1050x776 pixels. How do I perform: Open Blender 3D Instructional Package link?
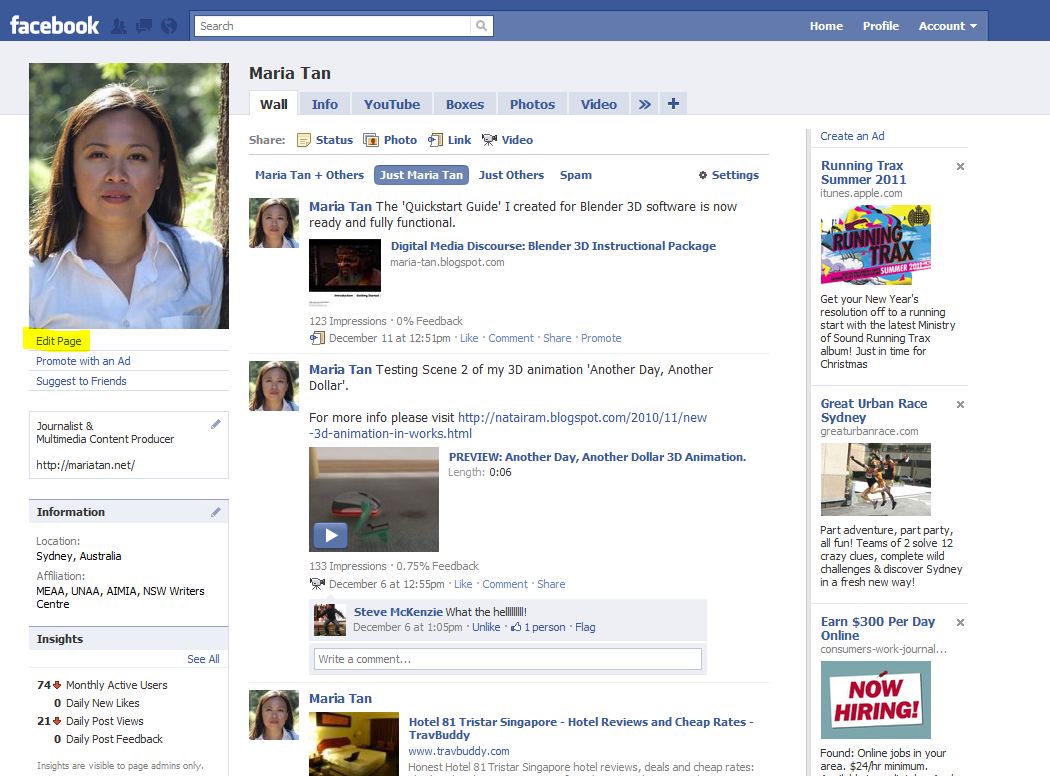pyautogui.click(x=553, y=246)
